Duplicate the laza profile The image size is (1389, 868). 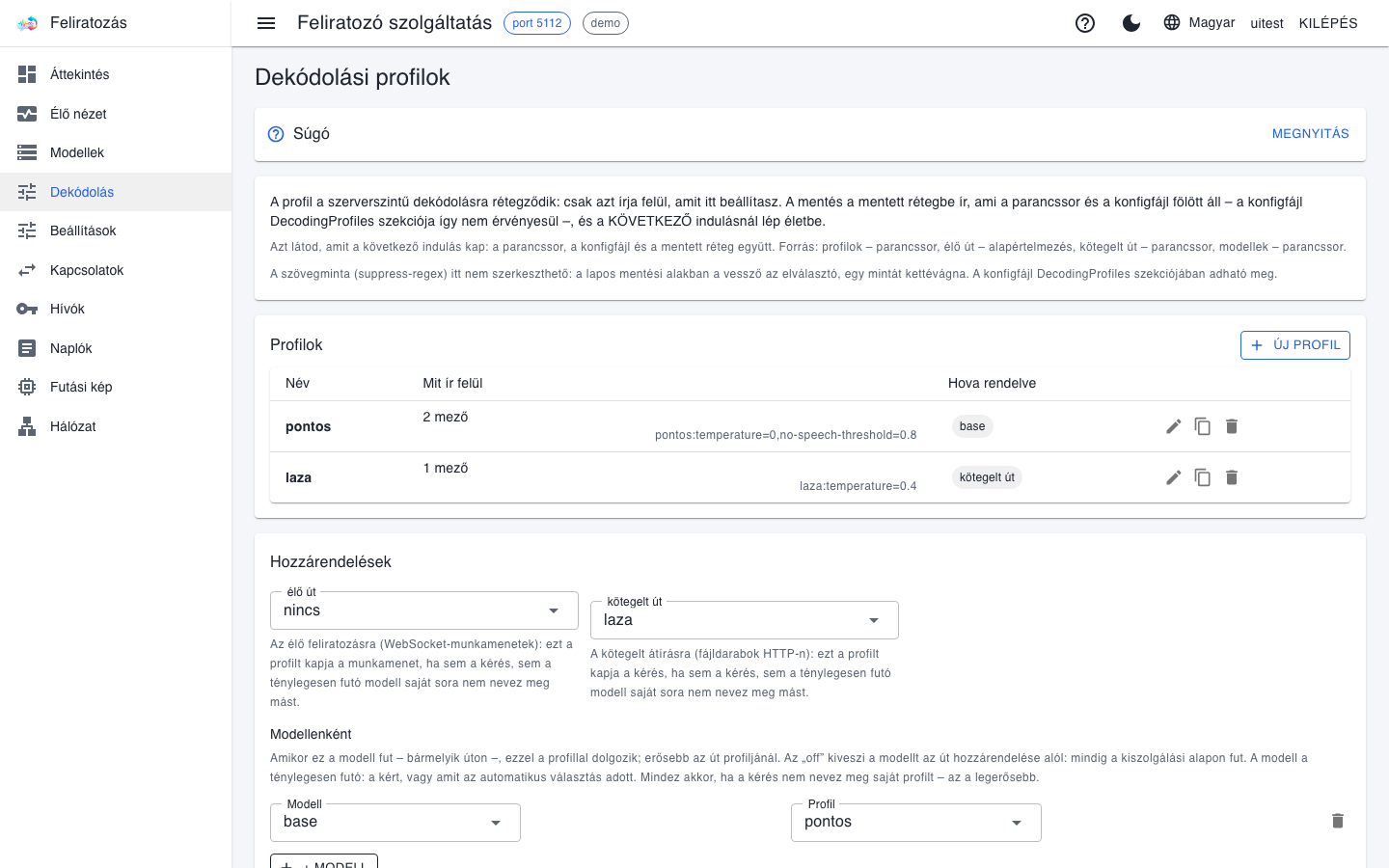tap(1203, 477)
